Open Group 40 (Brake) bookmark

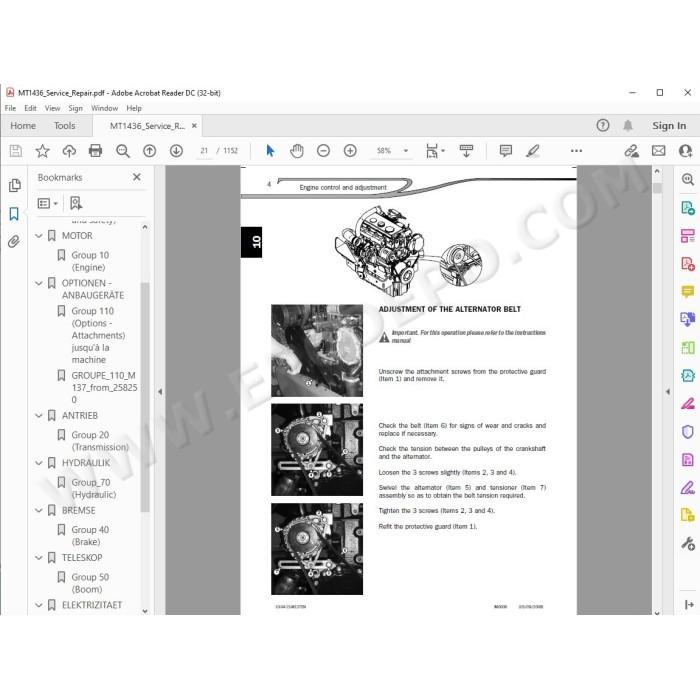point(90,536)
